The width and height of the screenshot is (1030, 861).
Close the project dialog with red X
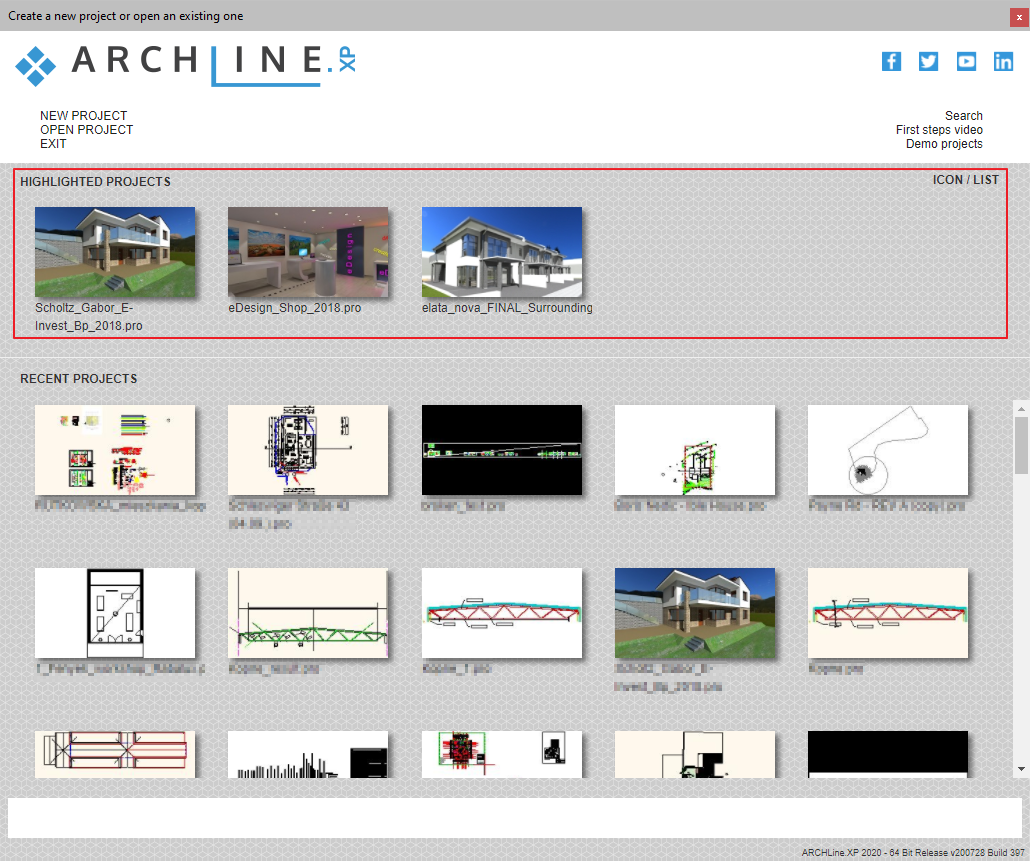coord(1019,18)
